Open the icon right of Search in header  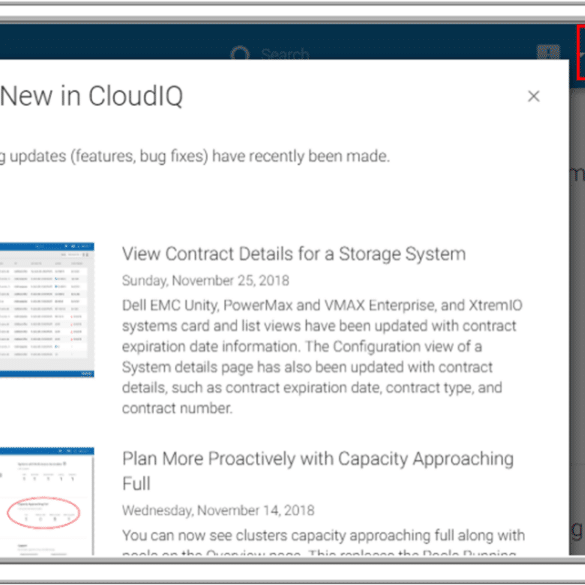click(548, 52)
